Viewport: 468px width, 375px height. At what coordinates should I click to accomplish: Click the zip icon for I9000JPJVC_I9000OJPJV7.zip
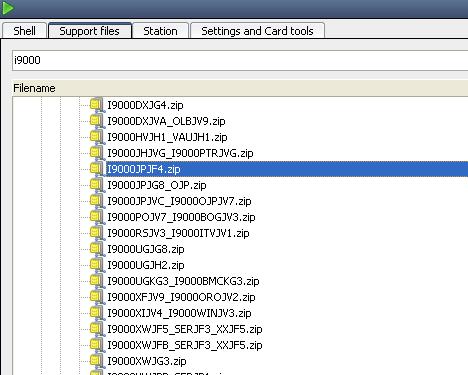point(96,201)
